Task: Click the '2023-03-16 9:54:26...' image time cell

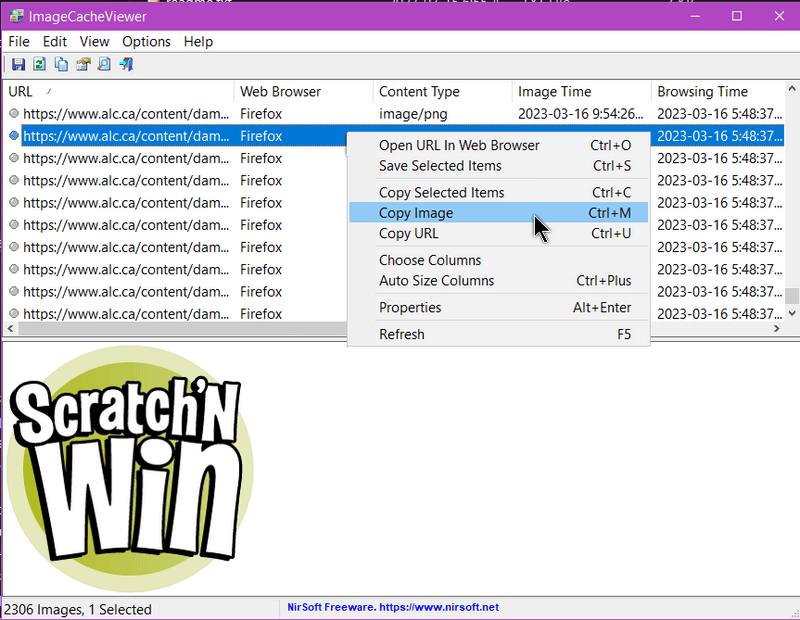Action: coord(581,114)
